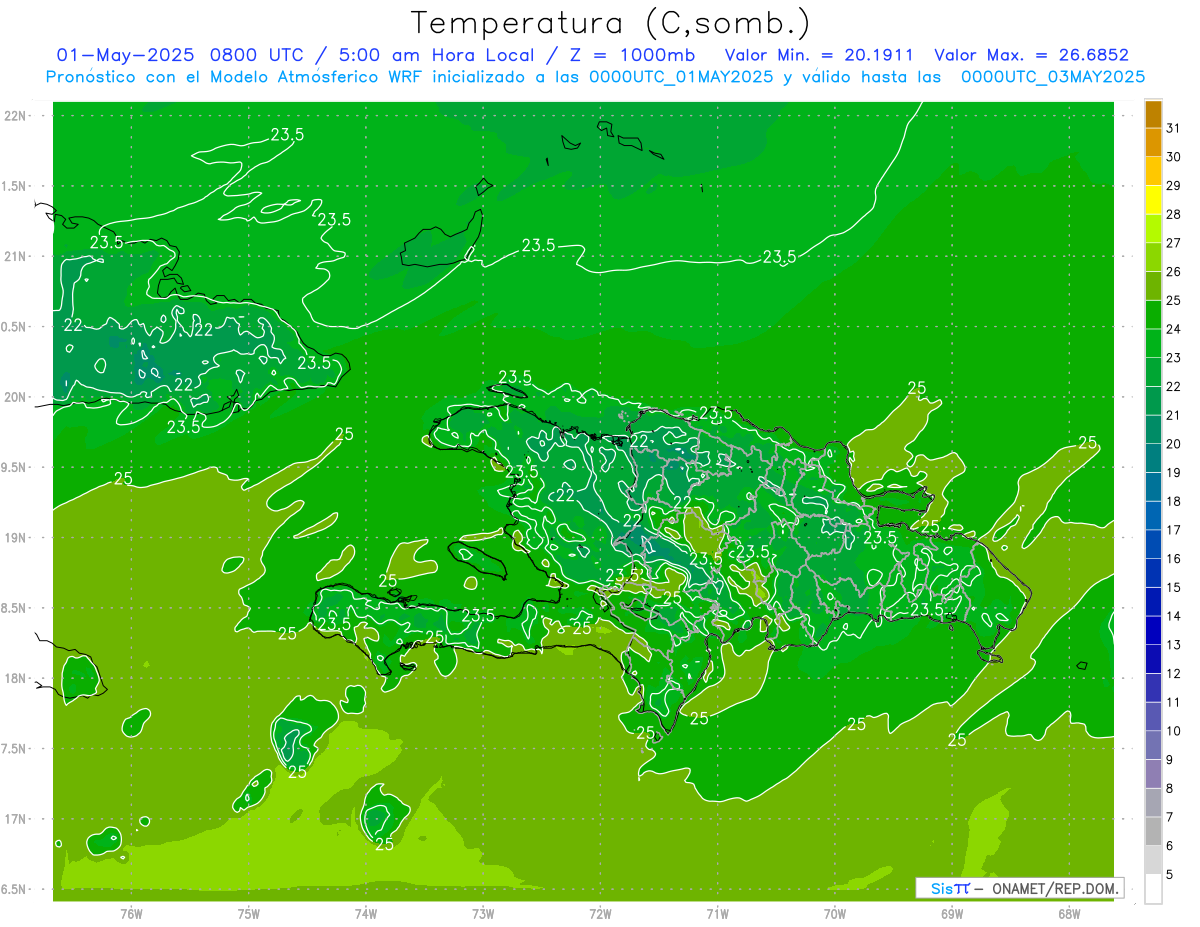The height and width of the screenshot is (927, 1200).
Task: Click the "72W" longitude axis label
Action: coord(600,912)
